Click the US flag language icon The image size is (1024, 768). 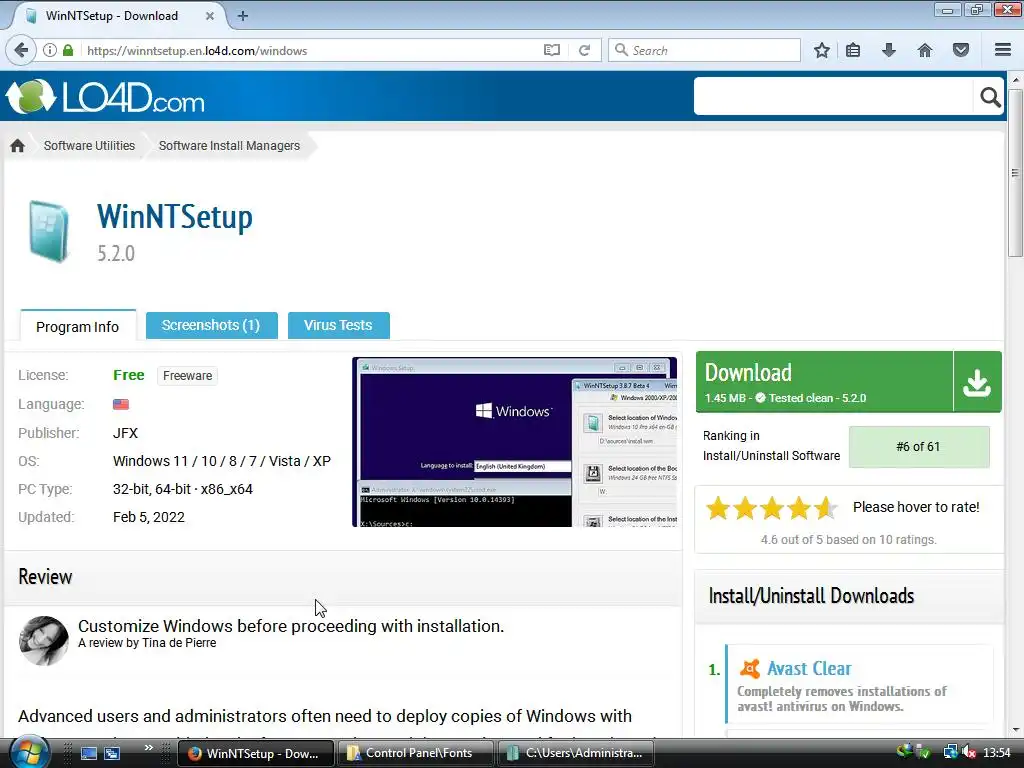(121, 404)
